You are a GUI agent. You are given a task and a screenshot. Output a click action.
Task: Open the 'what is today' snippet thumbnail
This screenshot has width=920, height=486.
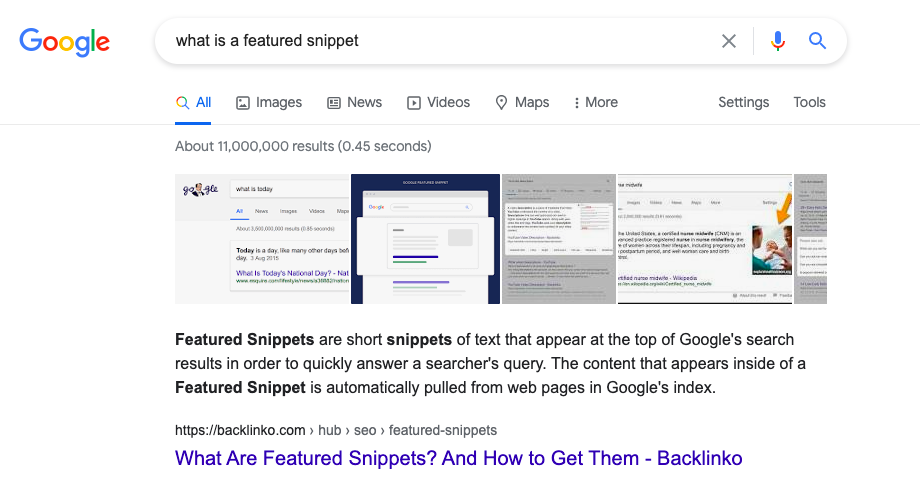[x=262, y=239]
